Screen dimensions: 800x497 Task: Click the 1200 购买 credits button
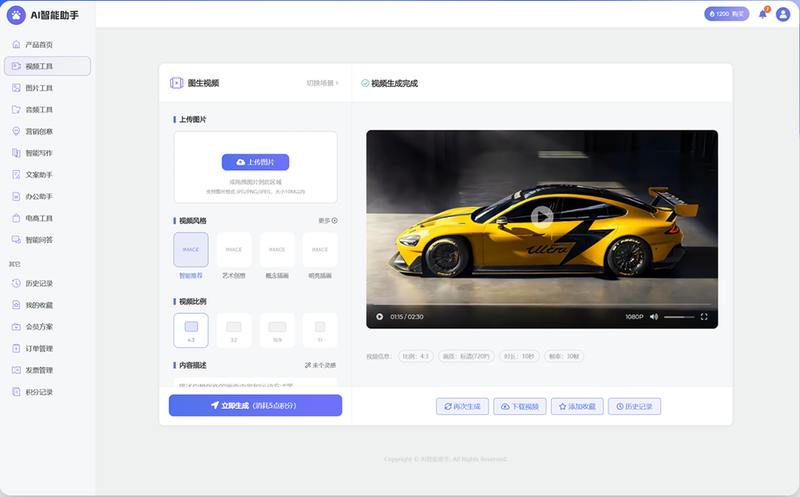(727, 14)
